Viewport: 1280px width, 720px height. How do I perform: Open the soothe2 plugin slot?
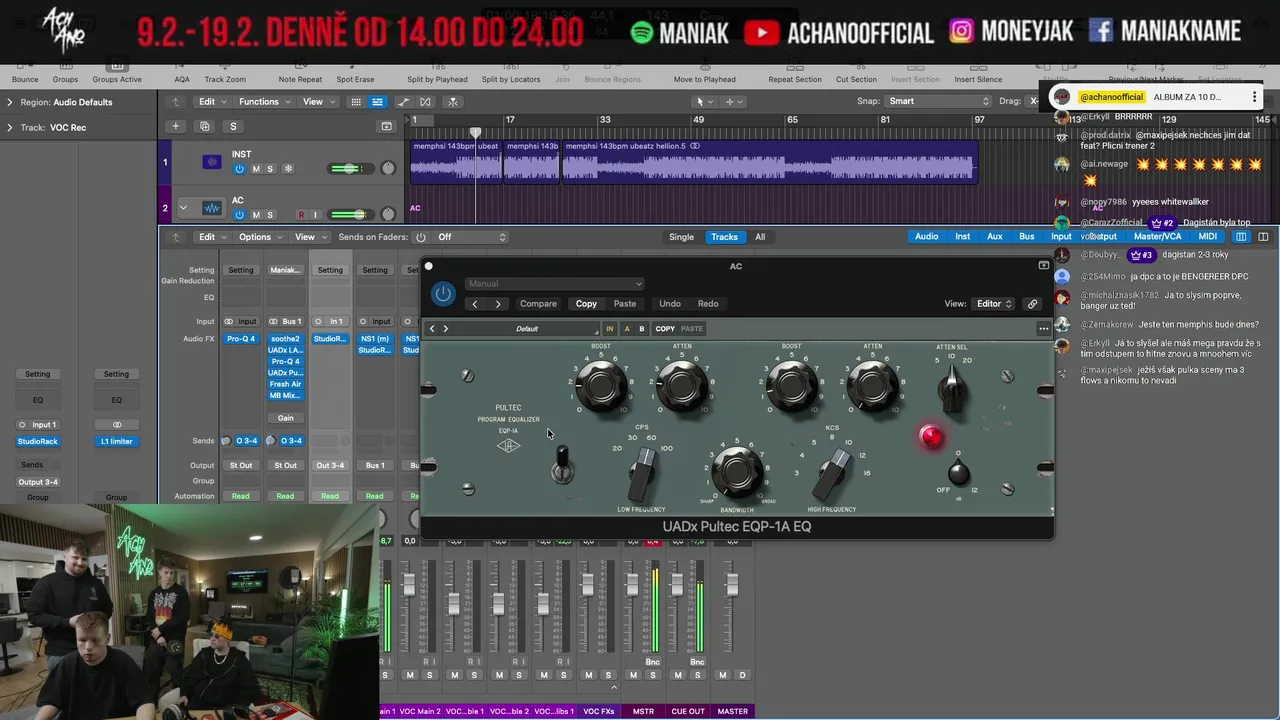point(286,339)
